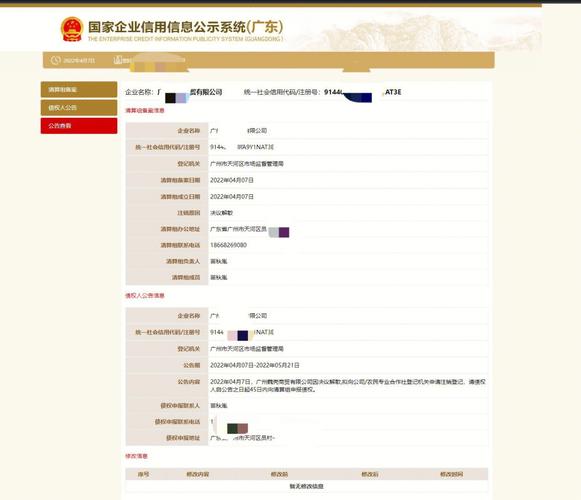
Task: Click the 清算组成员 name value
Action: [x=219, y=277]
